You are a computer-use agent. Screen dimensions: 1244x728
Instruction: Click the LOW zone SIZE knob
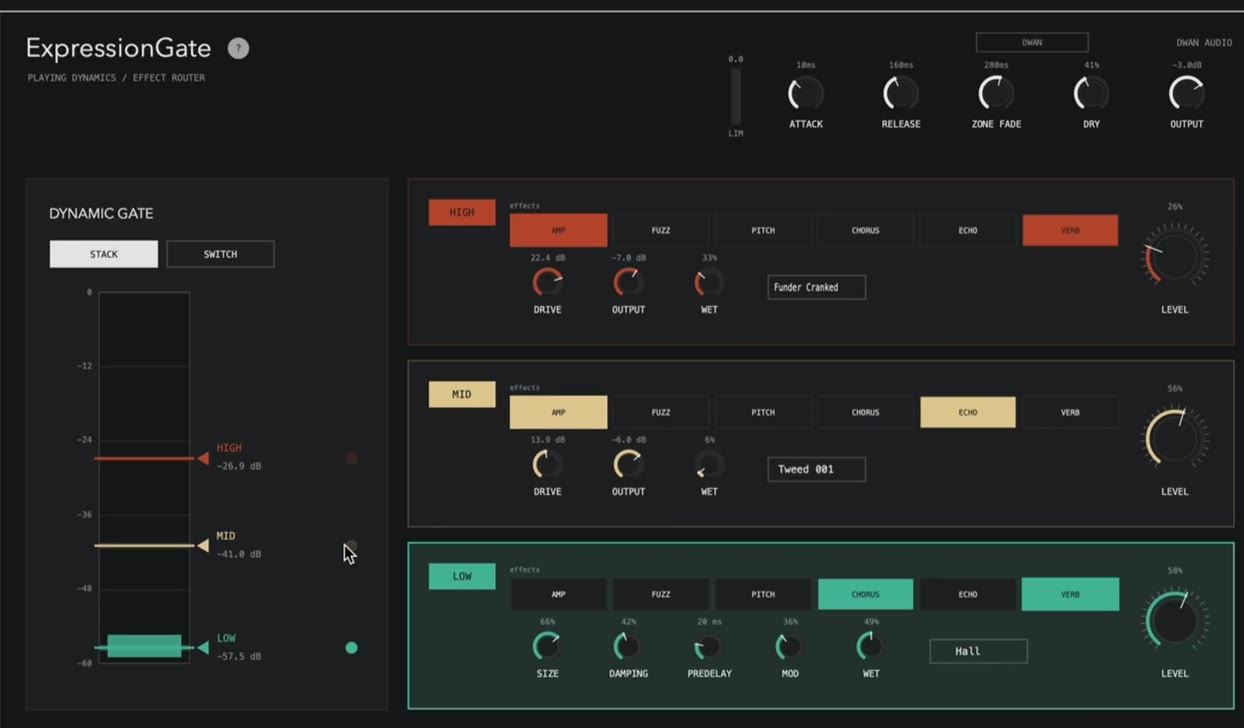pos(547,647)
